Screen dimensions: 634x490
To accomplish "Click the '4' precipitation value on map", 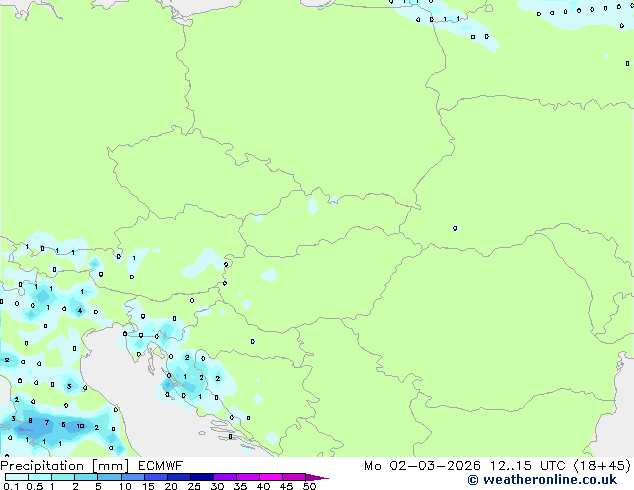I will [x=80, y=310].
